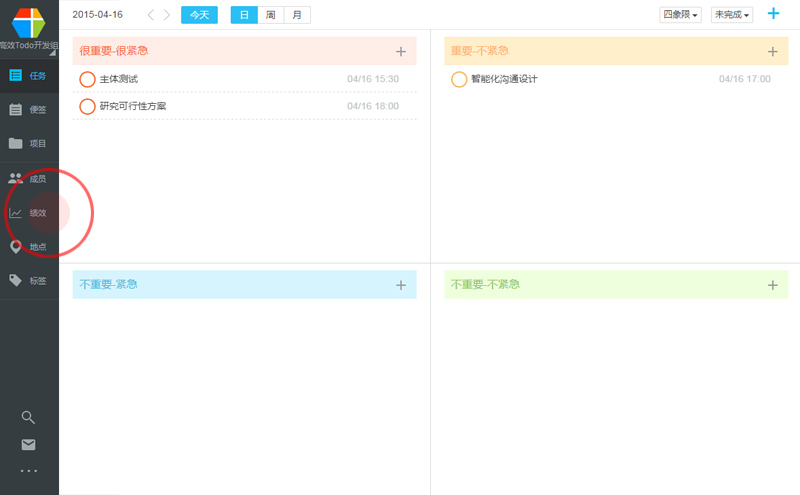Open the 绩效 performance chart icon

16,213
